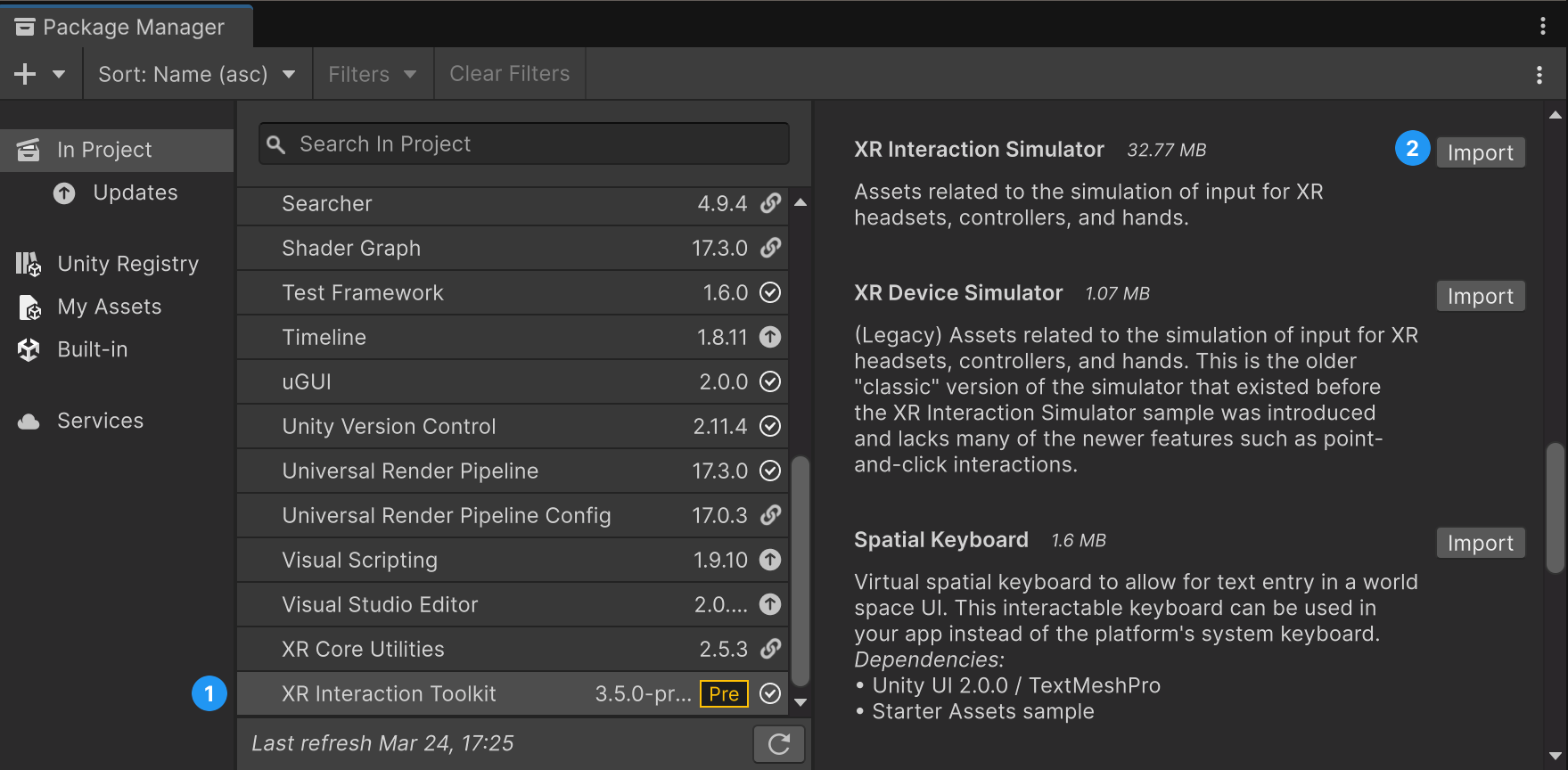Click the Last refresh Mar 24, 17:25 text
Viewport: 1568px width, 770px height.
(382, 743)
